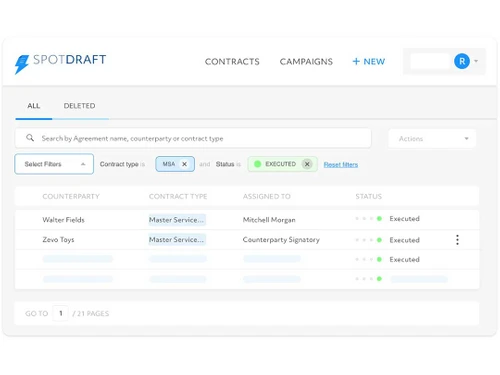The image size is (500, 375).
Task: Open the CONTRACTS menu
Action: coord(232,62)
